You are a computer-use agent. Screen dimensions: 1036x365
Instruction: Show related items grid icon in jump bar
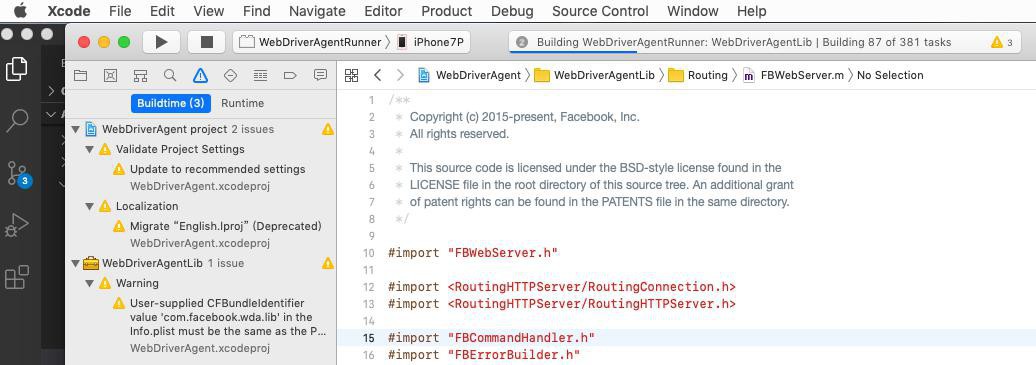[x=352, y=75]
